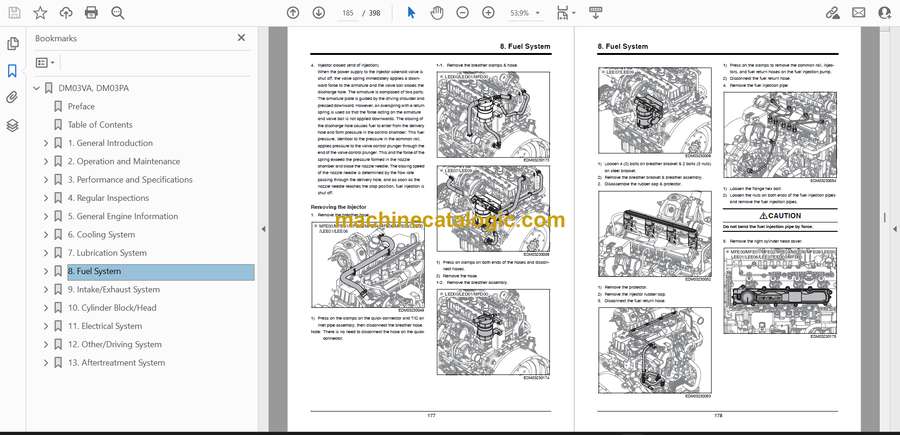Image resolution: width=900 pixels, height=435 pixels.
Task: Bookmark the document with the star icon
Action: click(x=40, y=13)
